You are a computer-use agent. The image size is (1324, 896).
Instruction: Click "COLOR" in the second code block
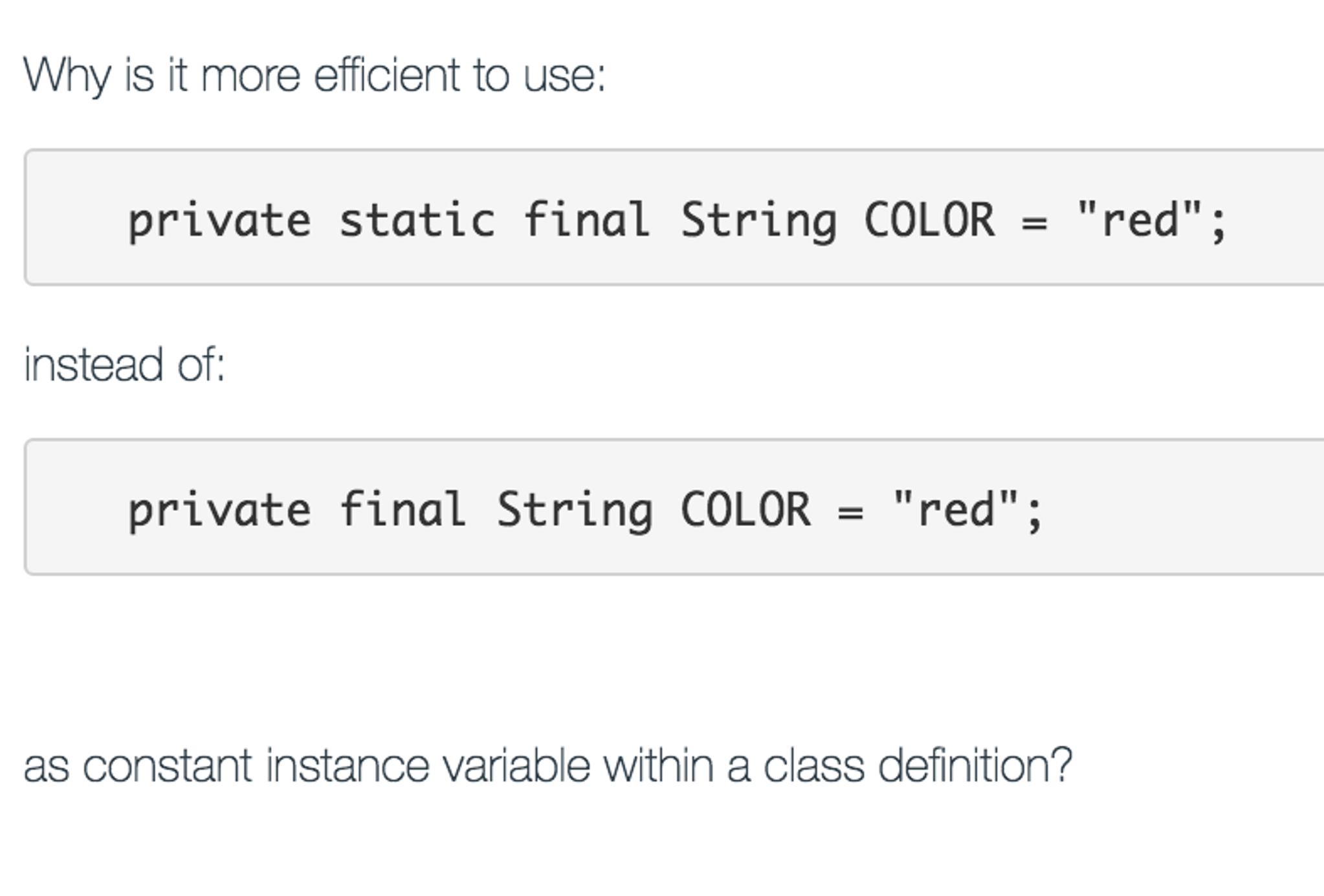tap(745, 510)
